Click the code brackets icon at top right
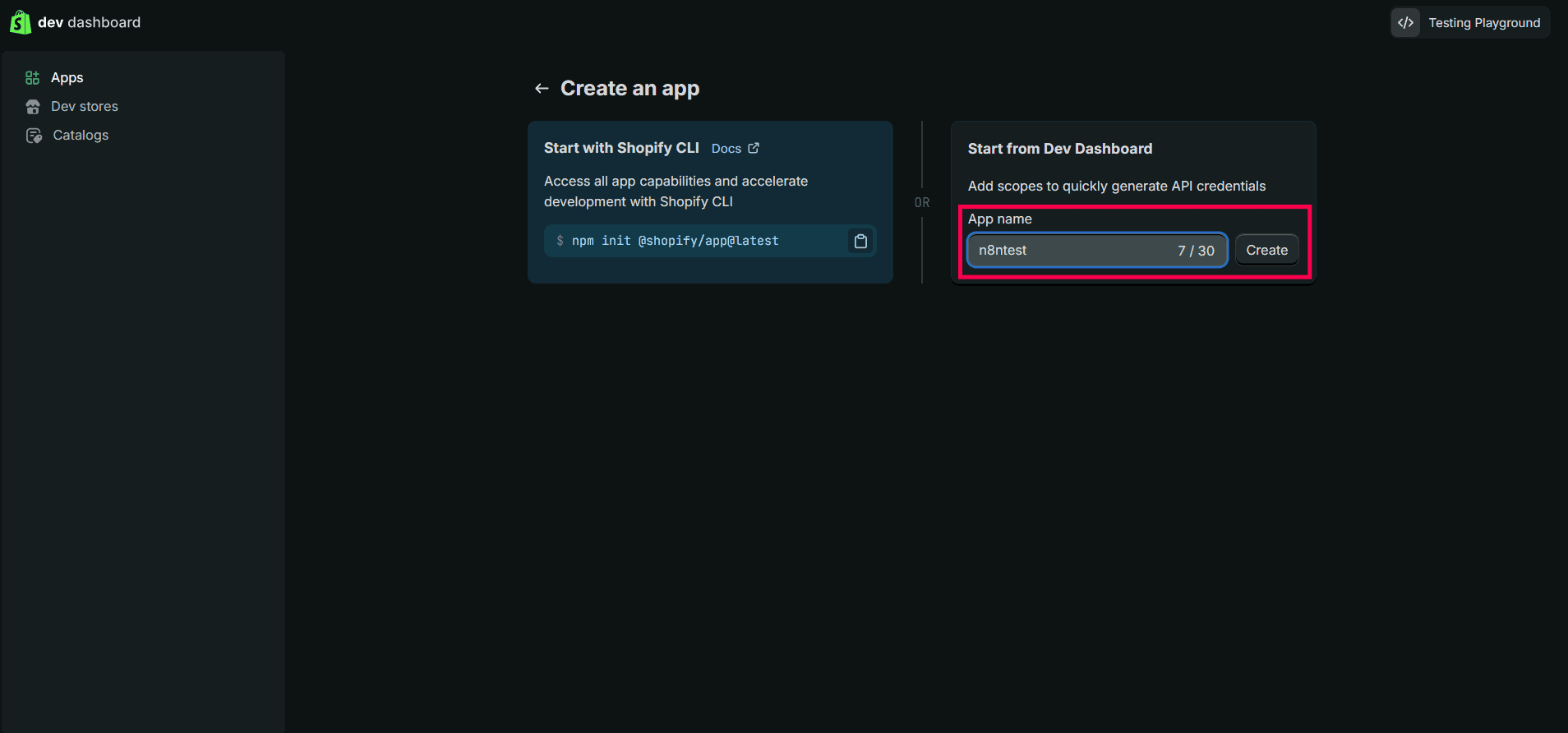The image size is (1568, 733). click(1405, 23)
